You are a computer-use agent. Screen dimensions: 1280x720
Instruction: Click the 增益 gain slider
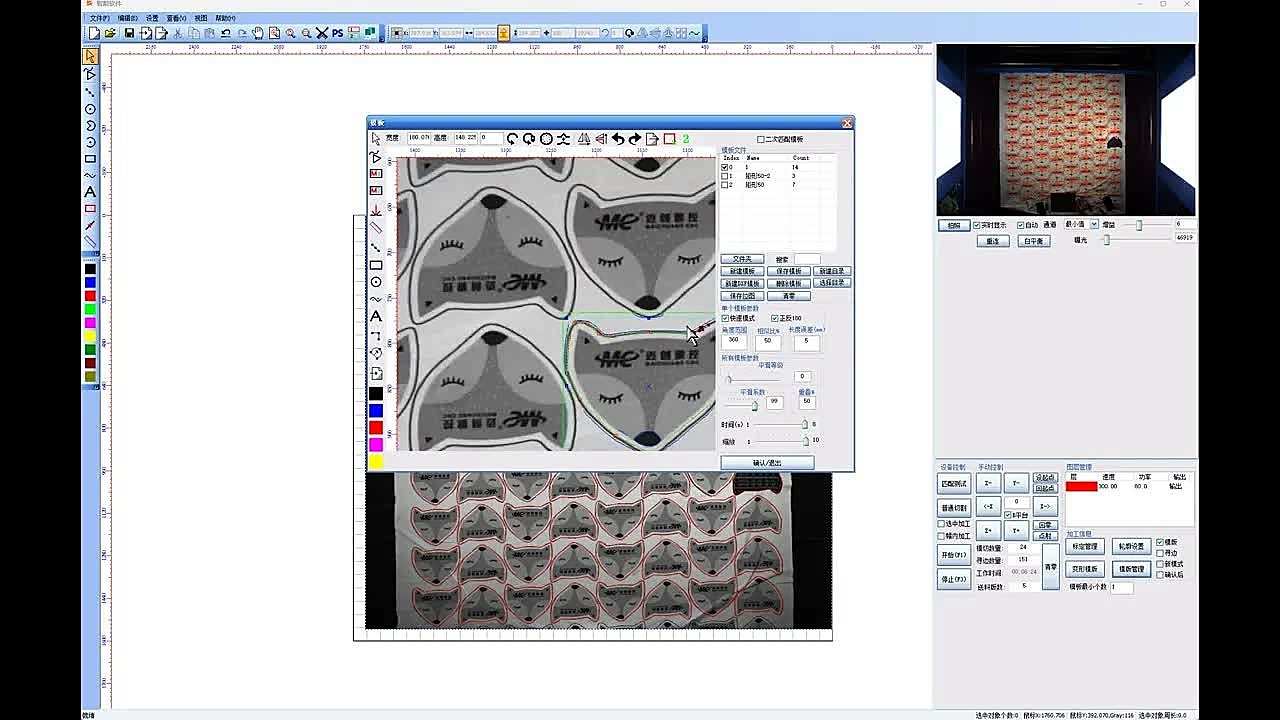click(1139, 225)
